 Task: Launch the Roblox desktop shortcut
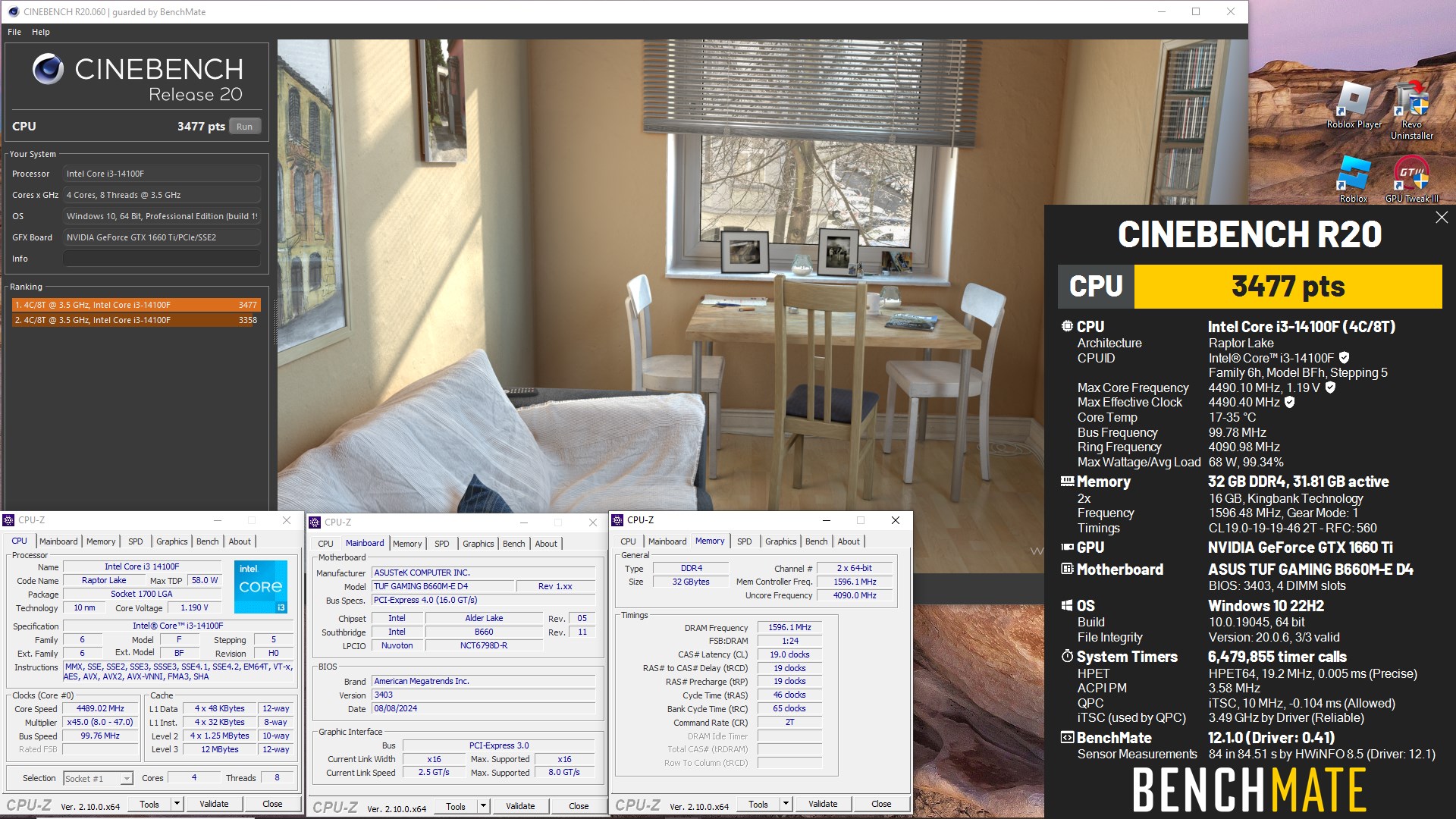pyautogui.click(x=1354, y=179)
